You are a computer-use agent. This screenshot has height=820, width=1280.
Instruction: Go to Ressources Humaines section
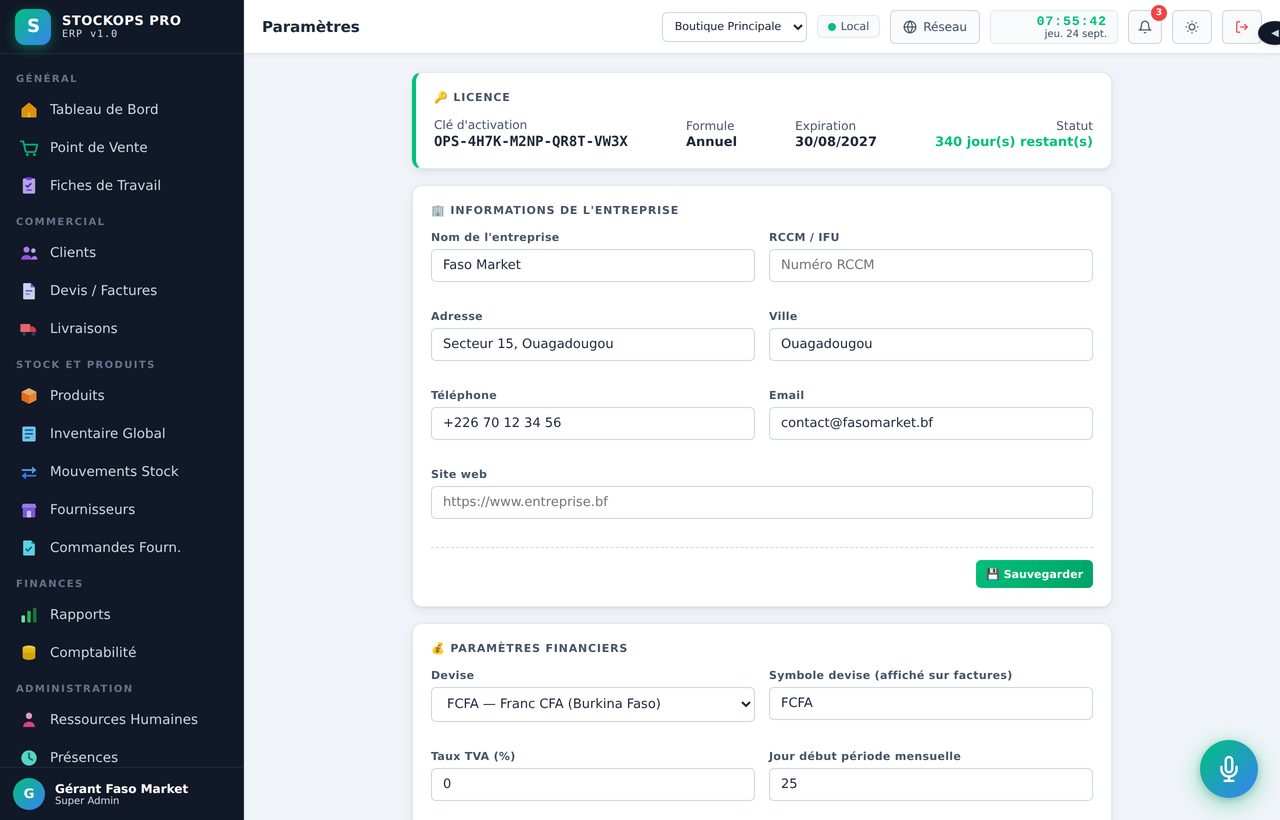pos(122,720)
